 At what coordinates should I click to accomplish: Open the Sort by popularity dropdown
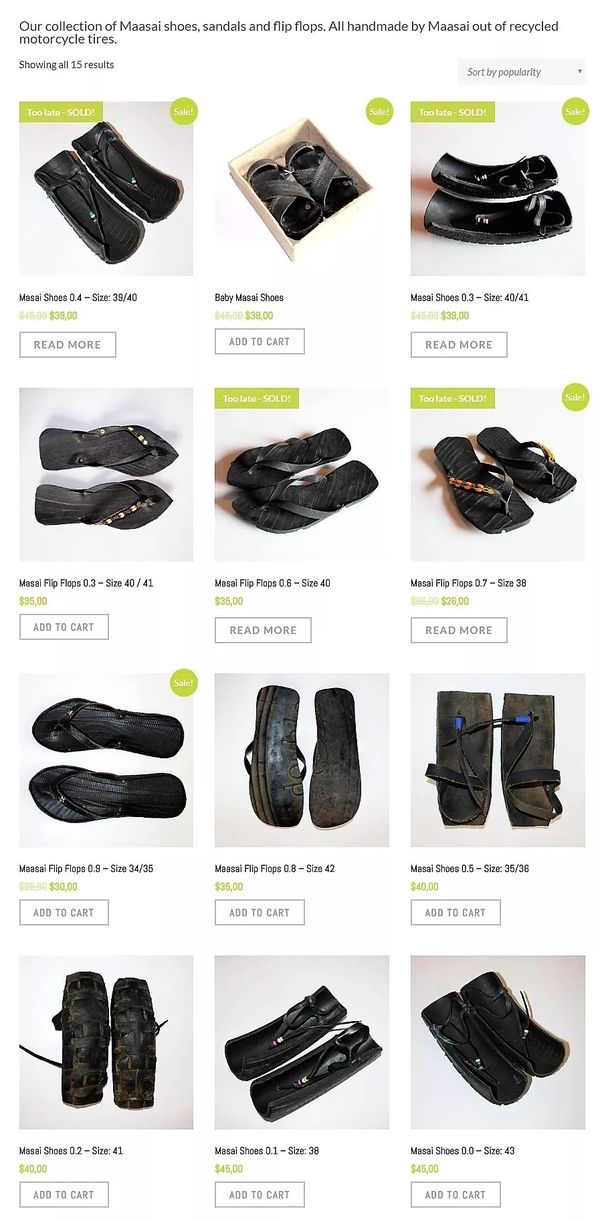[x=522, y=72]
